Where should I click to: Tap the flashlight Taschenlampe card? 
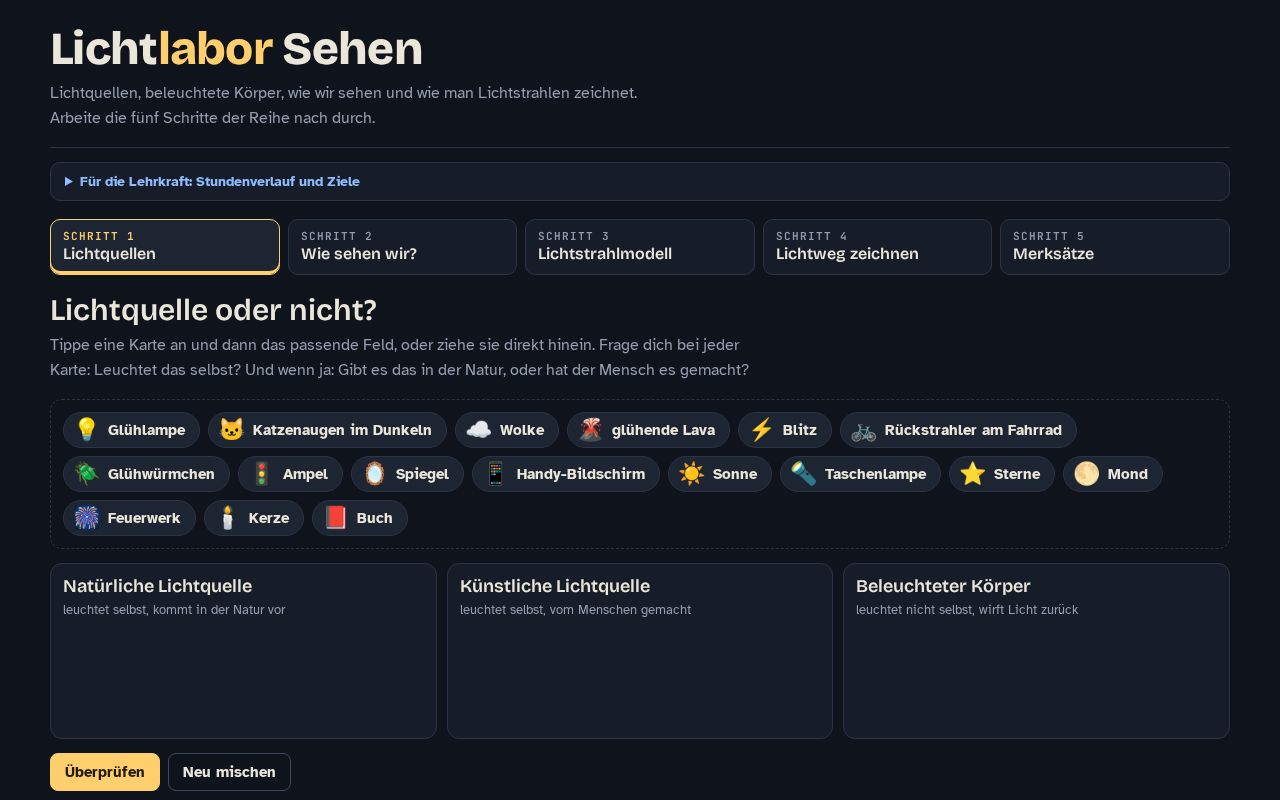click(860, 474)
